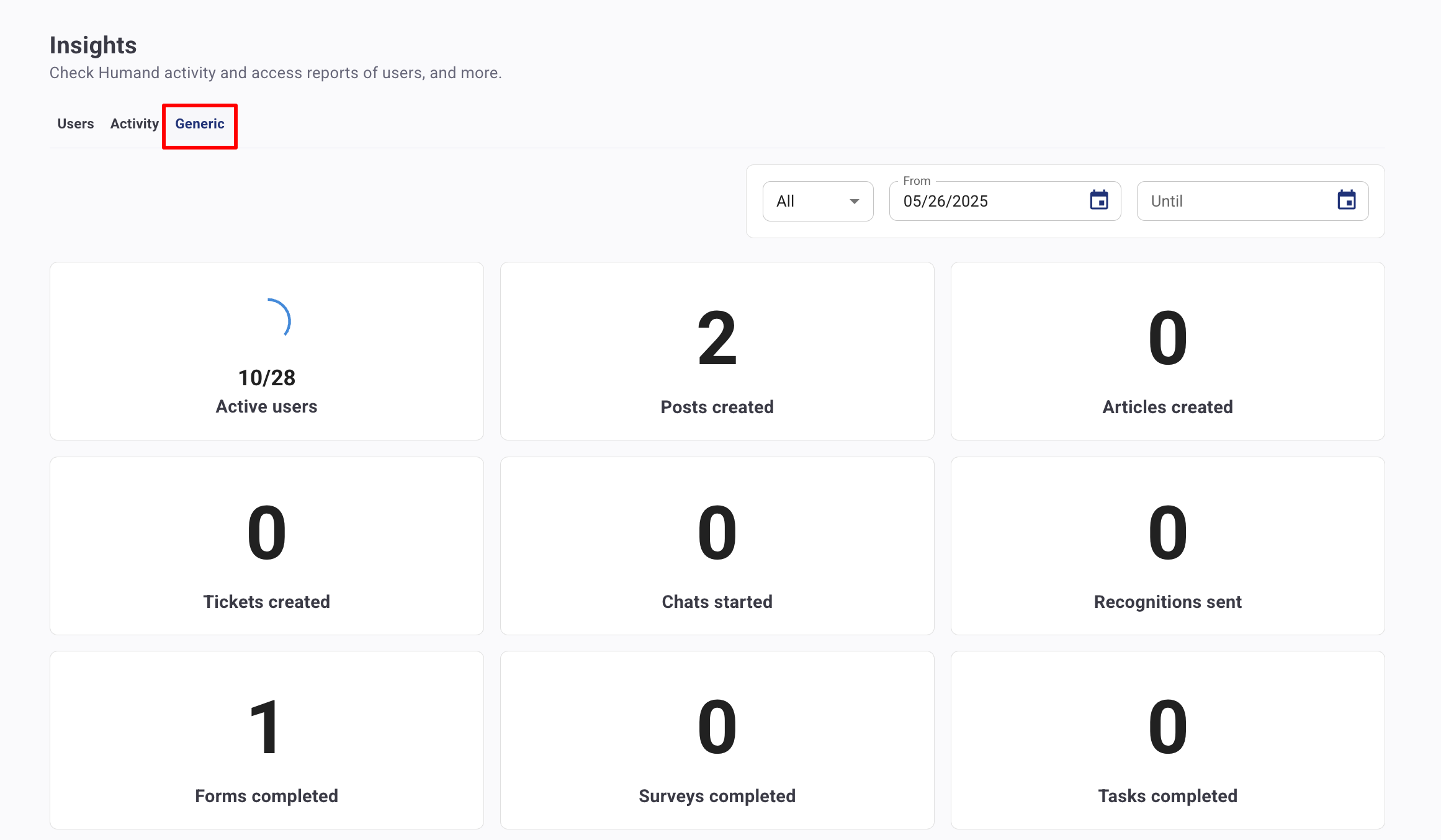Click the Insights page heading

pyautogui.click(x=93, y=45)
